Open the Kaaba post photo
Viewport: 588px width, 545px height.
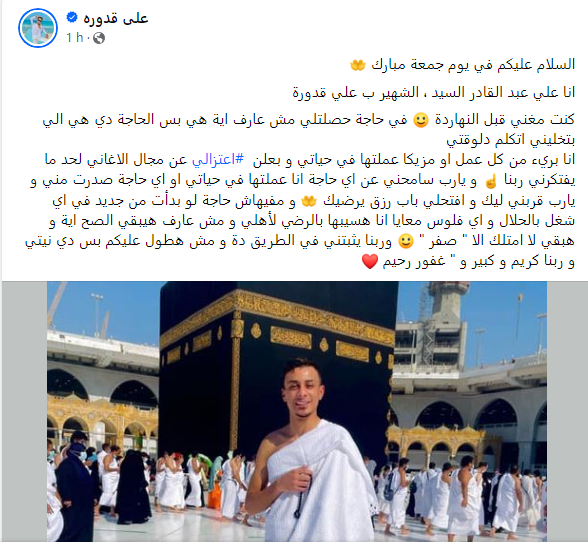297,411
